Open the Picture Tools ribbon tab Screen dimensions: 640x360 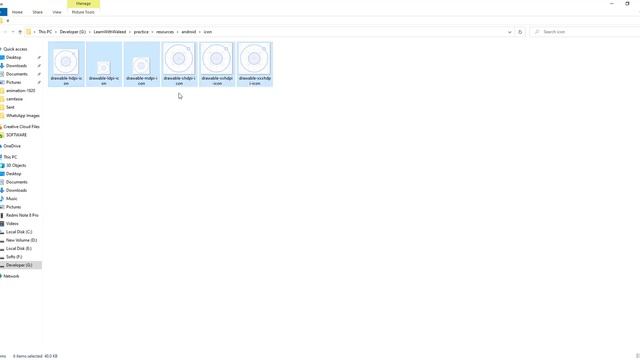[83, 12]
